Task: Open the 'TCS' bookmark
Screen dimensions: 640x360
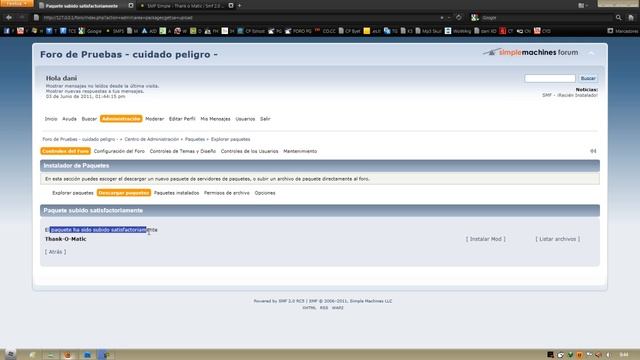Action: 68,31
